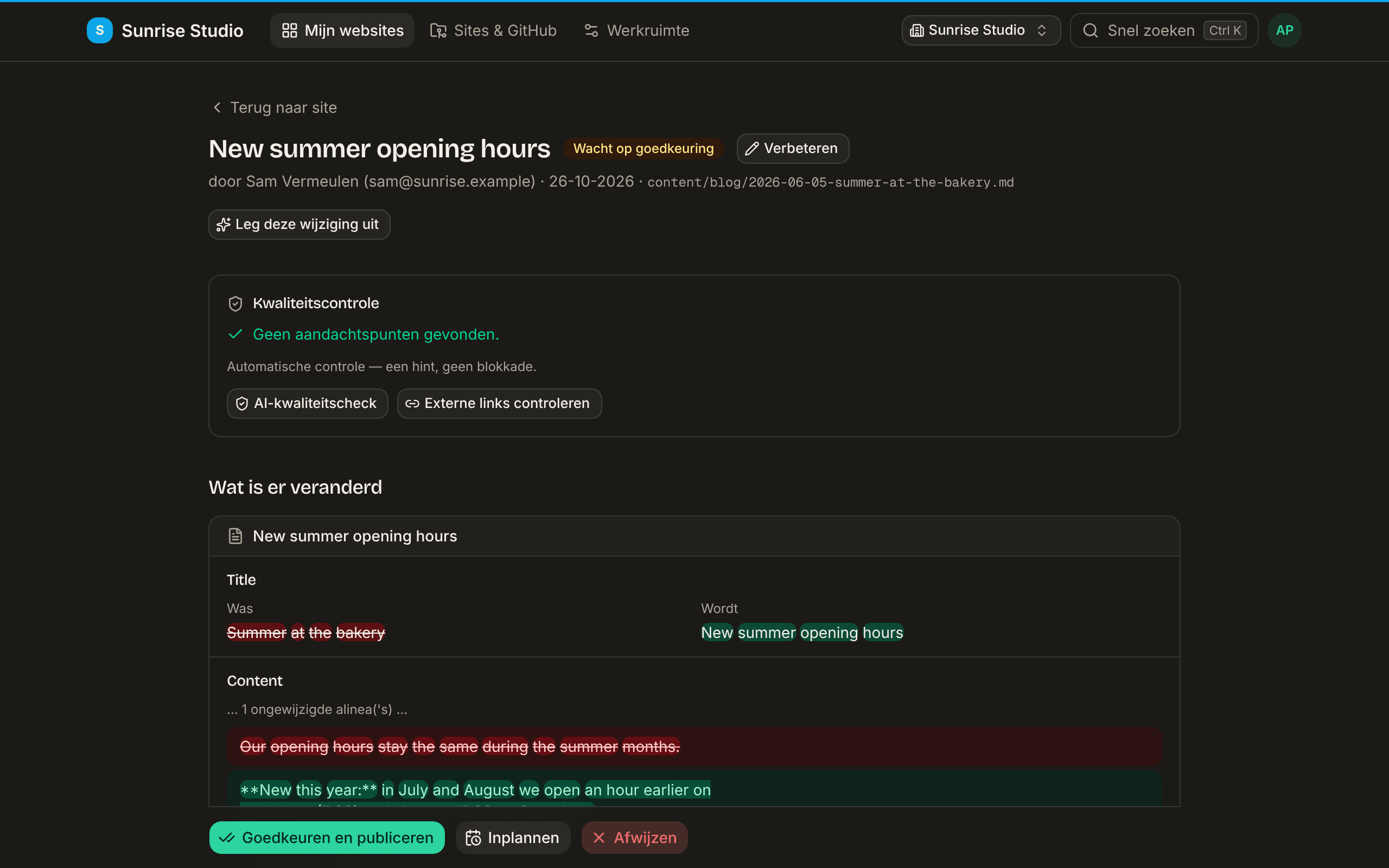This screenshot has width=1389, height=868.
Task: Click Externe links controleren button
Action: pyautogui.click(x=499, y=404)
